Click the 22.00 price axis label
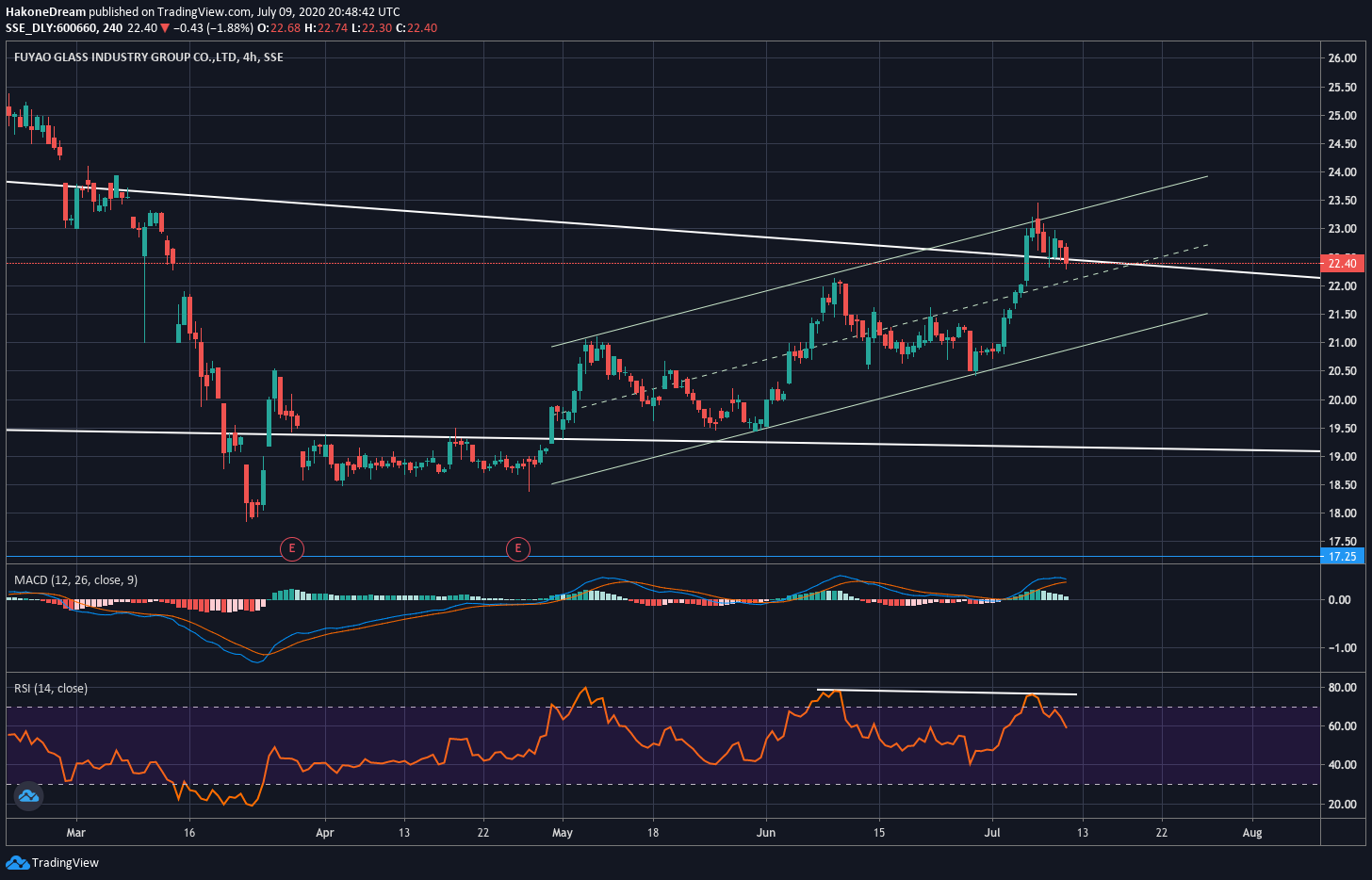Viewport: 1372px width, 880px height. 1342,286
